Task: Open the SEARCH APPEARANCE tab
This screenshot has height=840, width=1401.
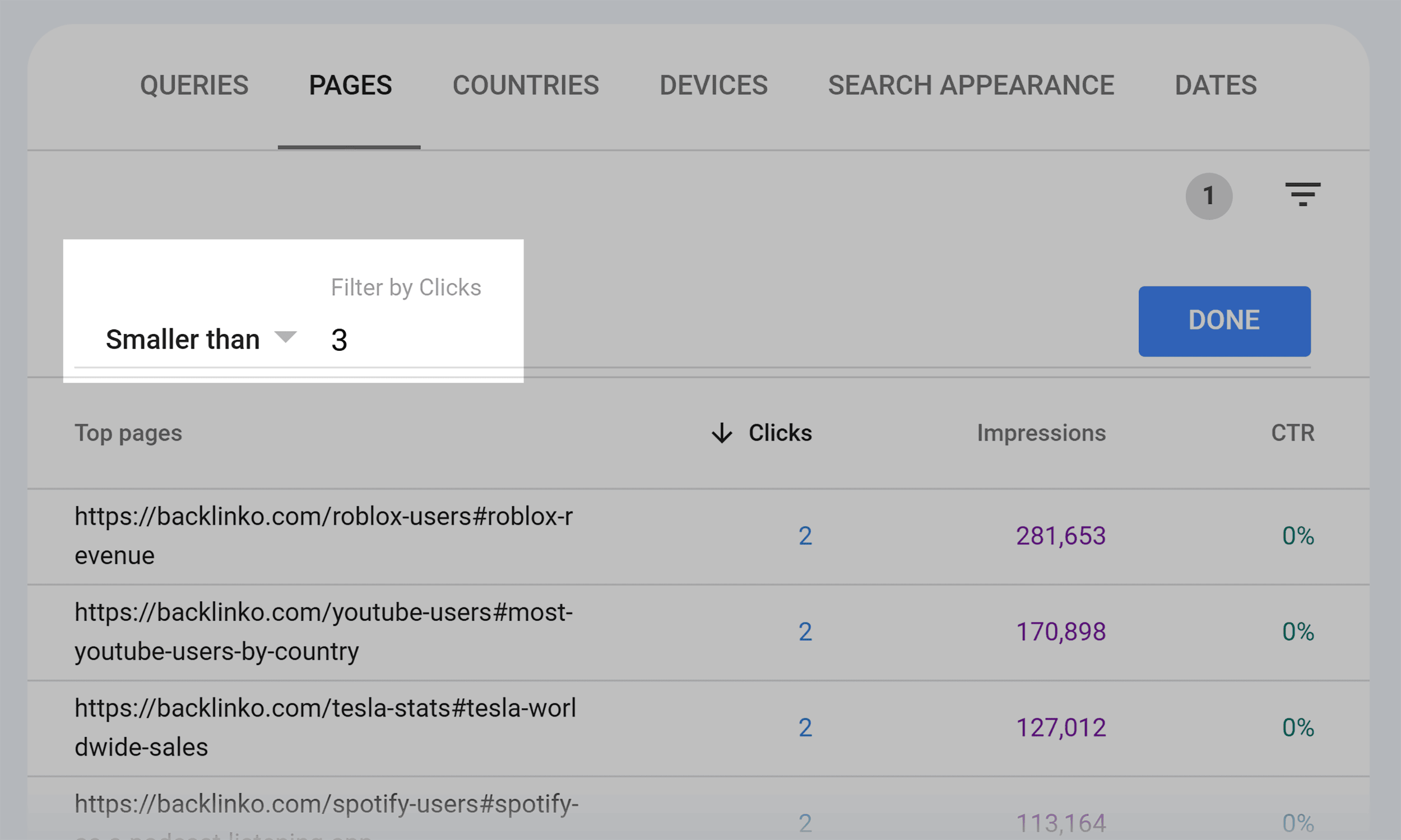Action: click(970, 86)
